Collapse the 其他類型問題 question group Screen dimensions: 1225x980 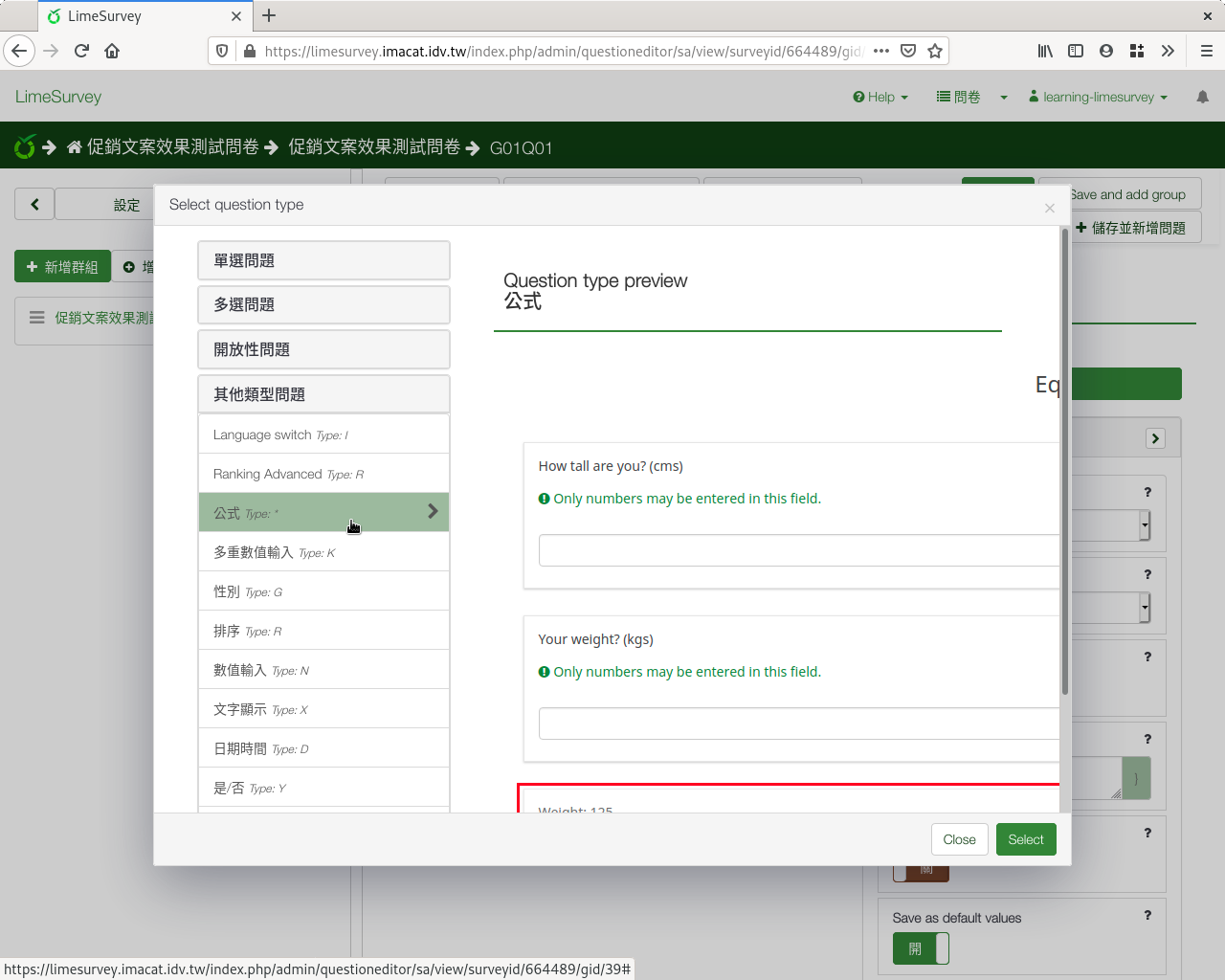click(323, 394)
